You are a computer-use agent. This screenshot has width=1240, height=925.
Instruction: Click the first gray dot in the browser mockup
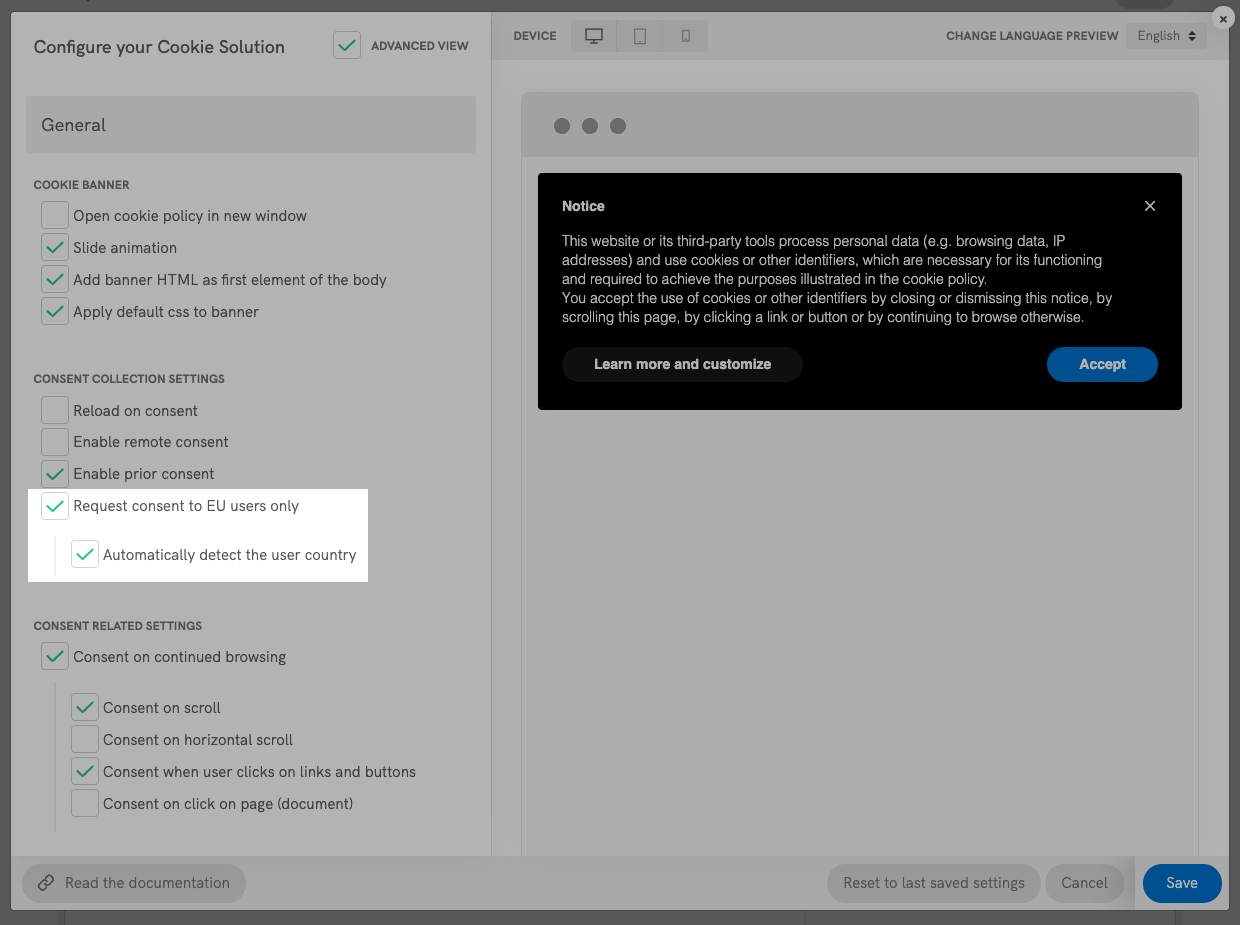coord(561,126)
